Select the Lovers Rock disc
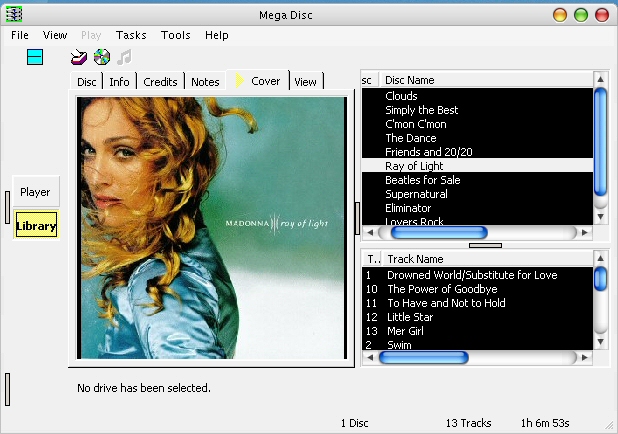 click(477, 220)
